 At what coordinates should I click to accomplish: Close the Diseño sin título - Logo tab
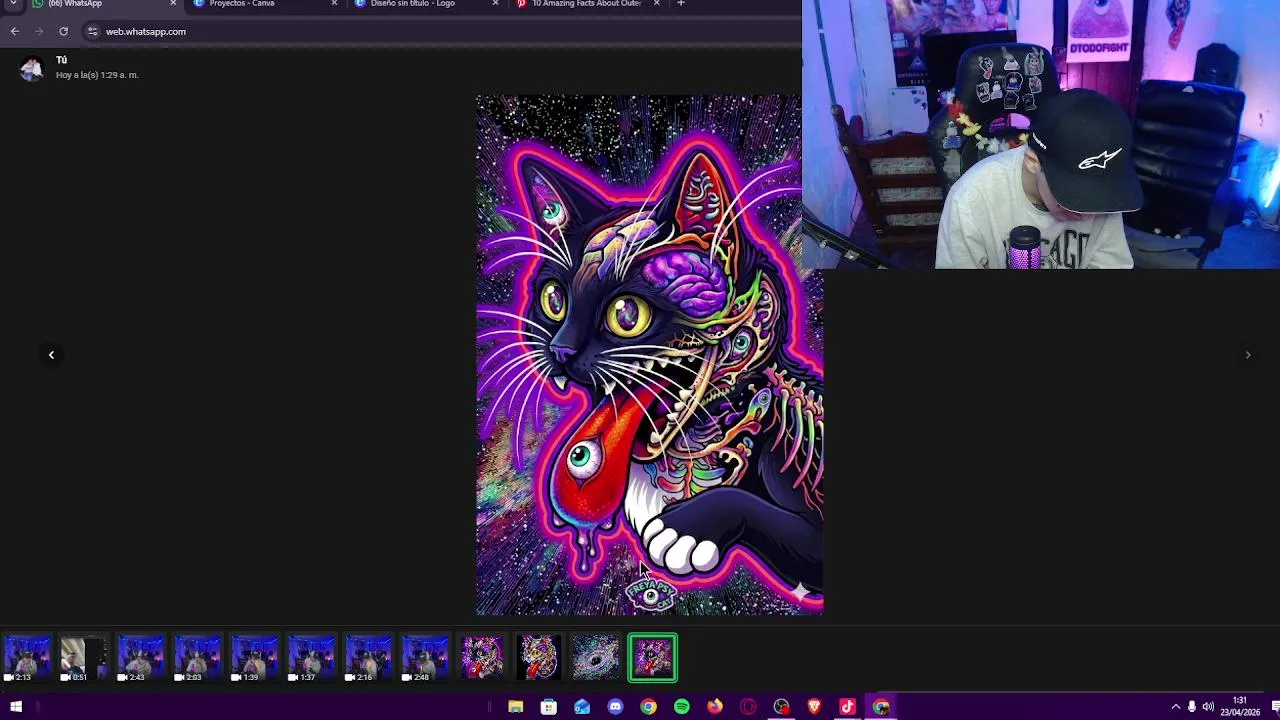click(x=495, y=4)
